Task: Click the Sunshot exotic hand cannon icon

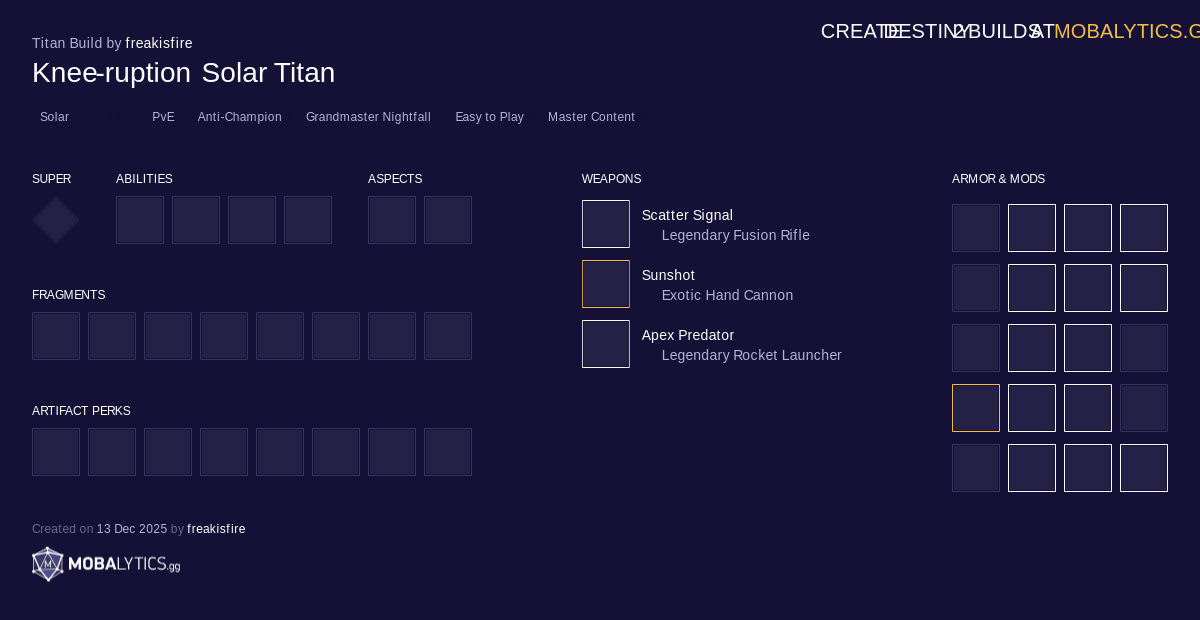Action: point(606,284)
